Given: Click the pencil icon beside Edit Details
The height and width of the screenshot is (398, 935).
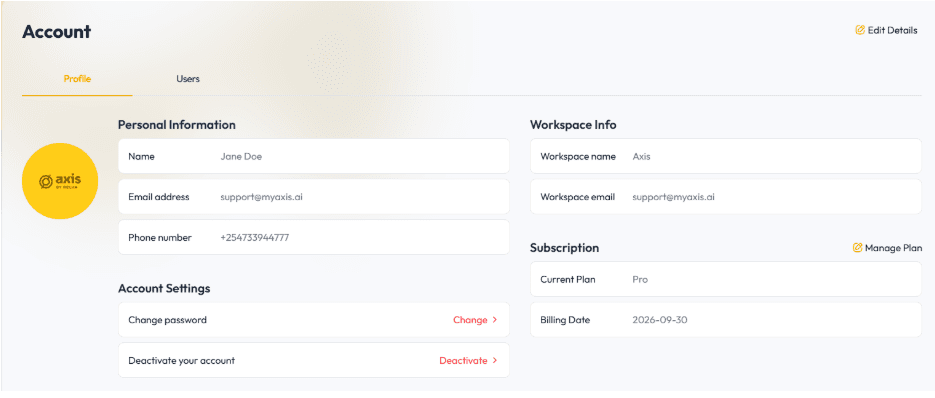Looking at the screenshot, I should pos(860,30).
